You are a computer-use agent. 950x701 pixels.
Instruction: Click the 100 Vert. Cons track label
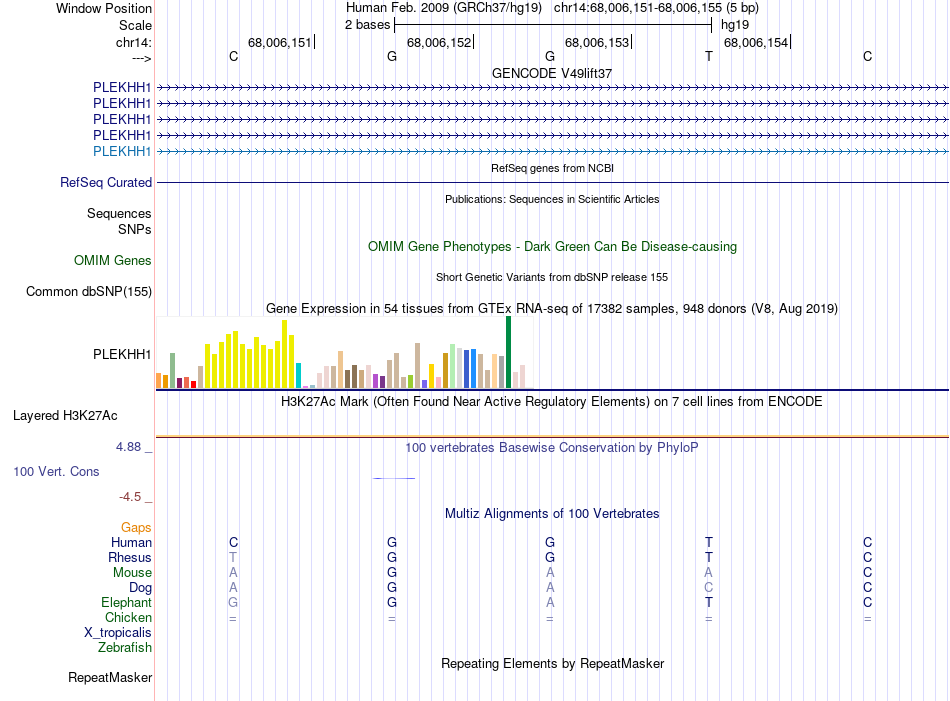(x=56, y=471)
